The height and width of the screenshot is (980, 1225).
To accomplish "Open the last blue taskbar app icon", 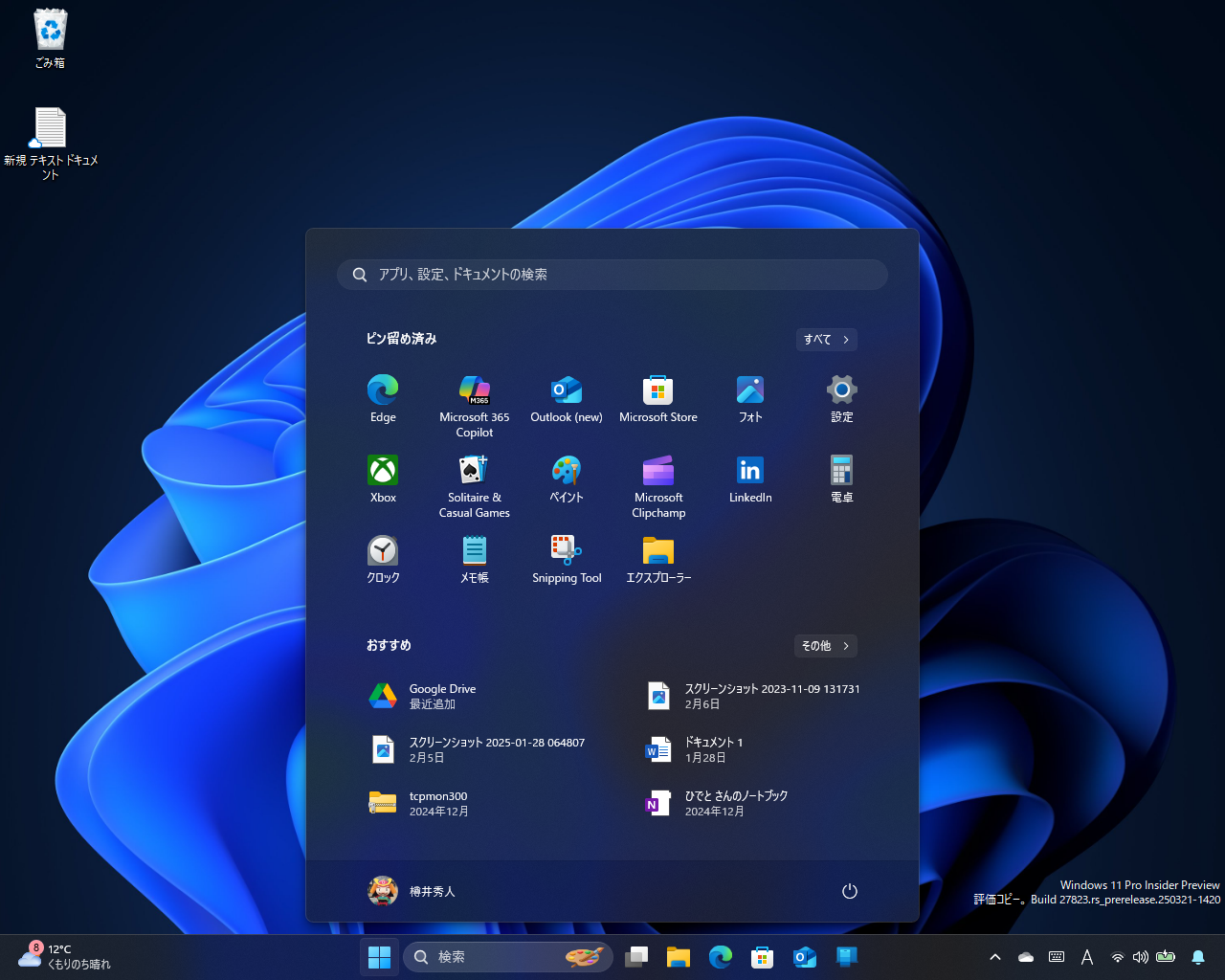I will click(x=847, y=957).
